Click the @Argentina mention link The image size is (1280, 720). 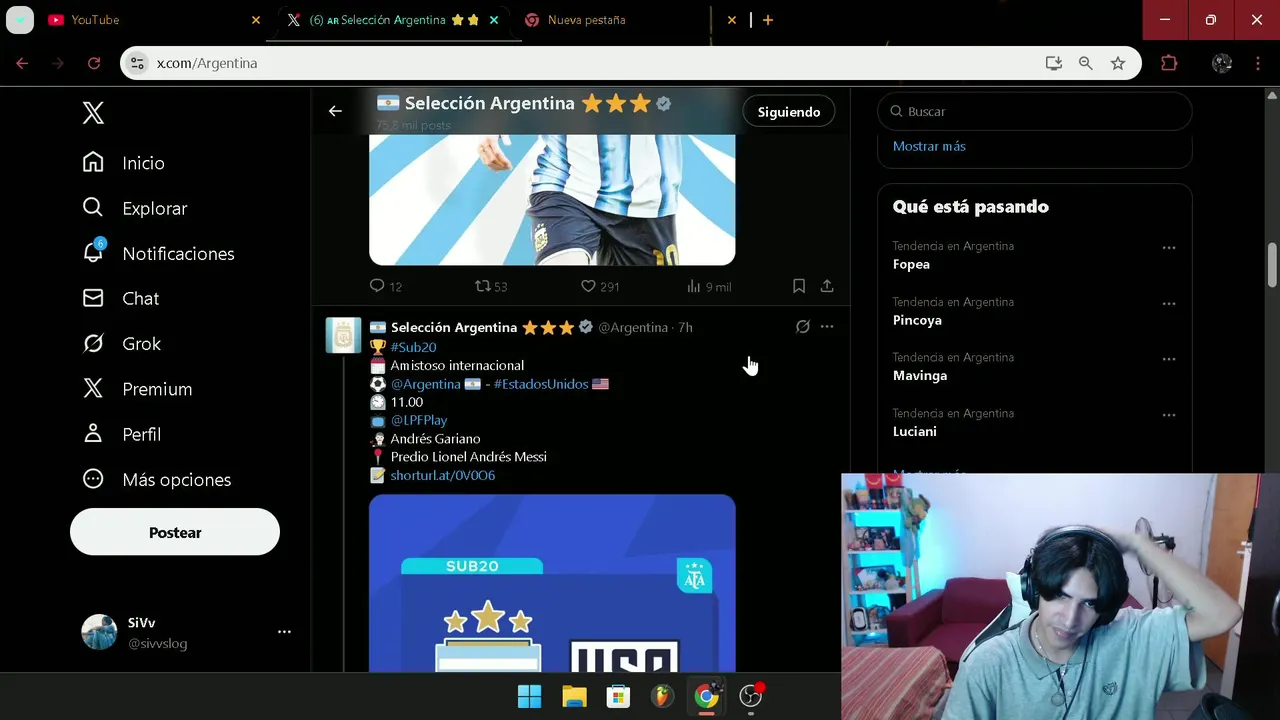(425, 384)
